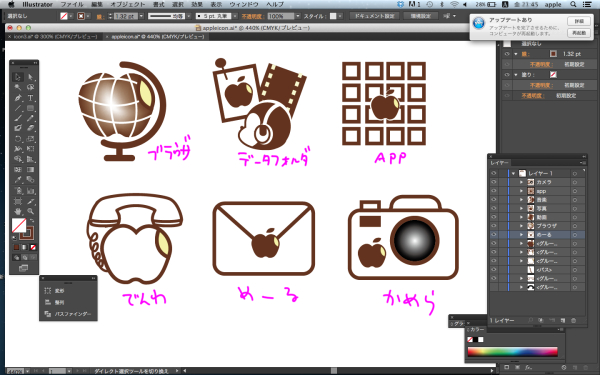Select the Blob Brush tool
Screen dimensions: 600x375
[18, 128]
